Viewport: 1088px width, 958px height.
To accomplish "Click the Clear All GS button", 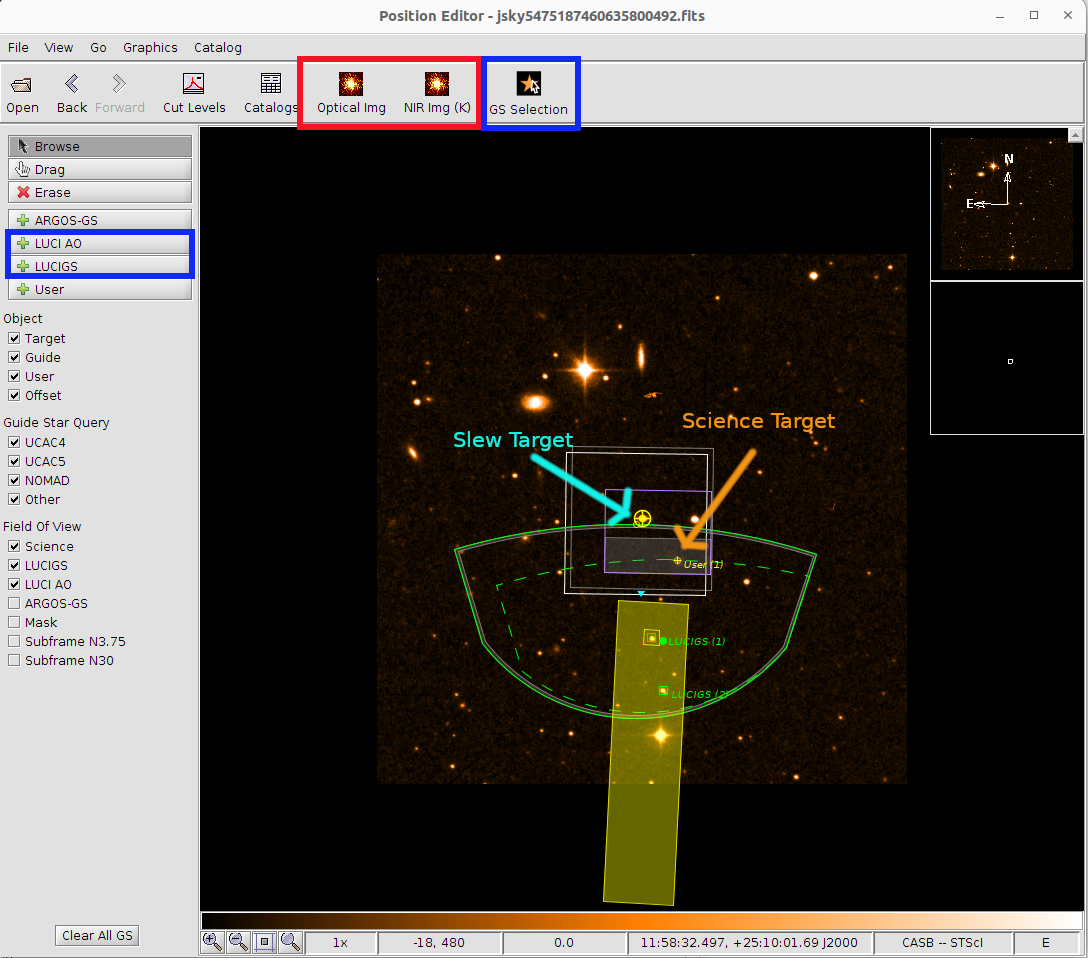I will tap(97, 935).
